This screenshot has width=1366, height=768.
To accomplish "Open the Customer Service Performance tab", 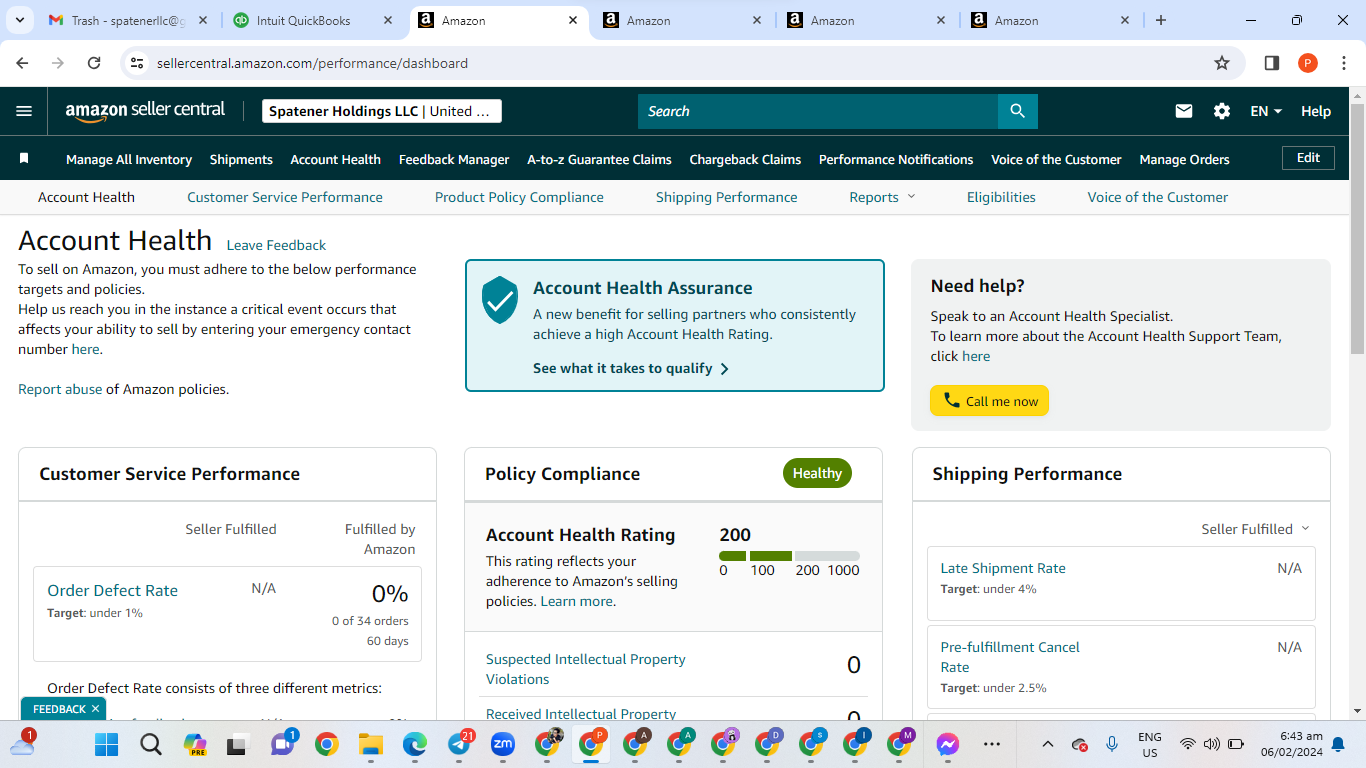I will (x=285, y=197).
